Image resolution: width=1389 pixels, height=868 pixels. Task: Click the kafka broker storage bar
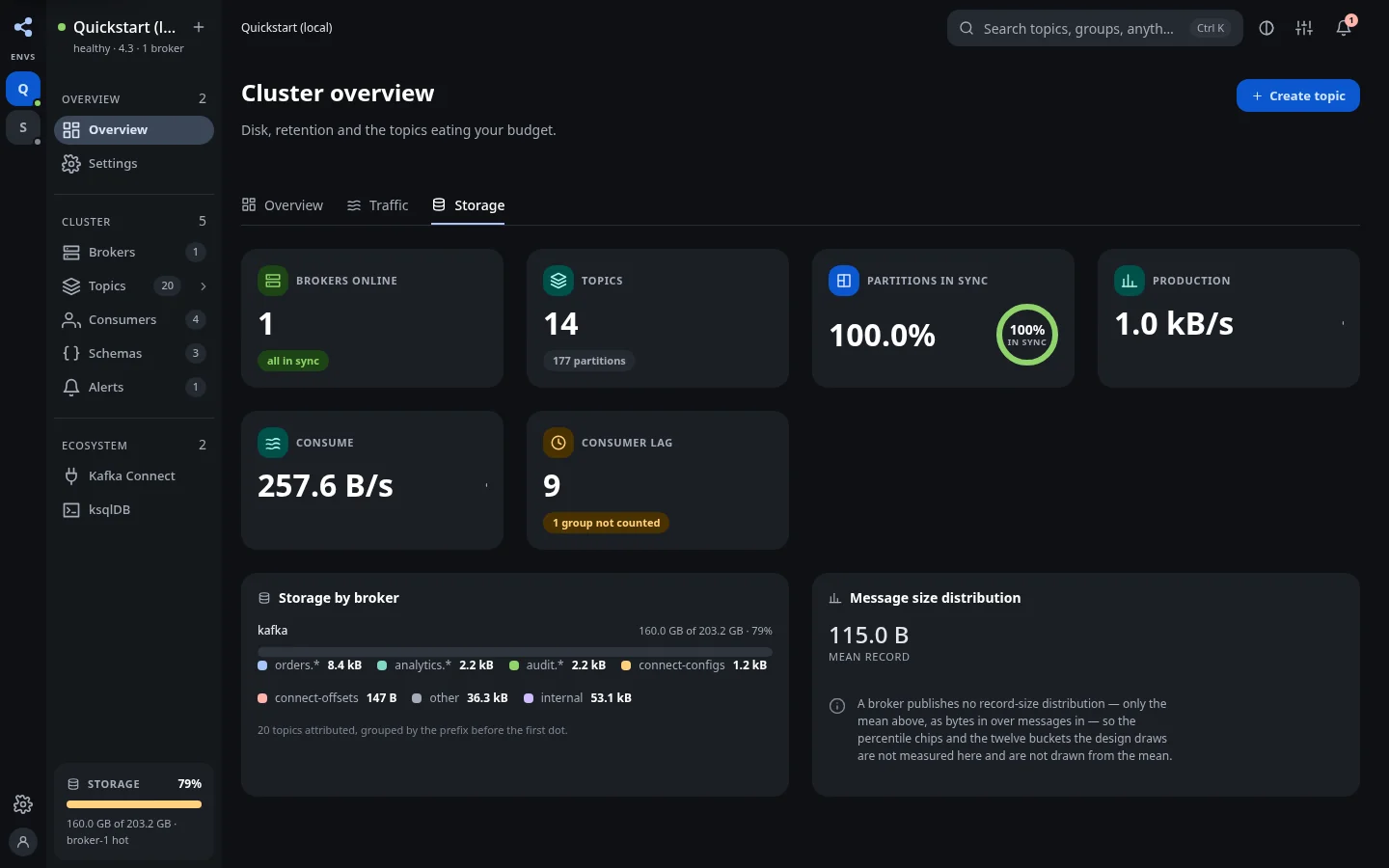[515, 651]
